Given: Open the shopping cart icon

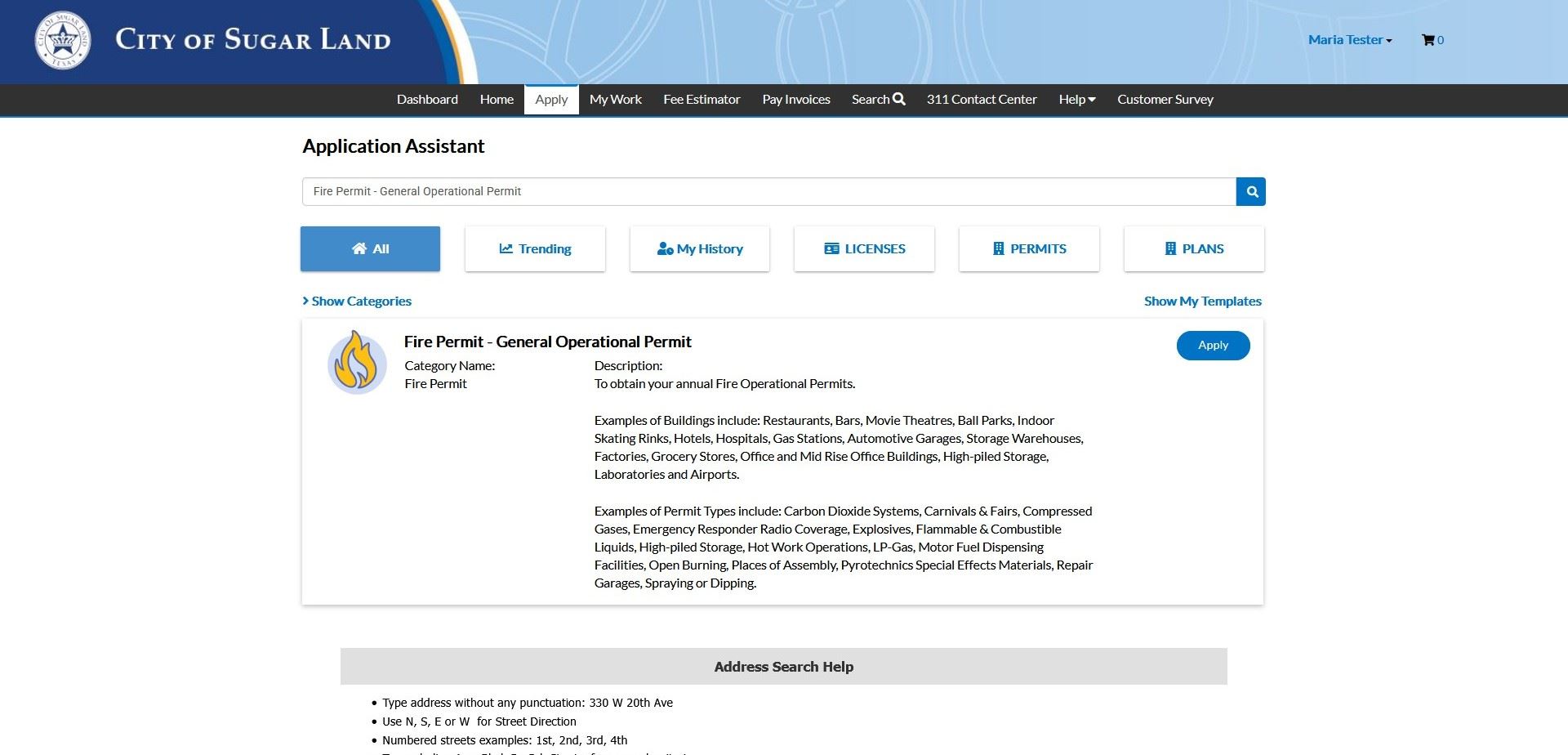Looking at the screenshot, I should [1428, 40].
